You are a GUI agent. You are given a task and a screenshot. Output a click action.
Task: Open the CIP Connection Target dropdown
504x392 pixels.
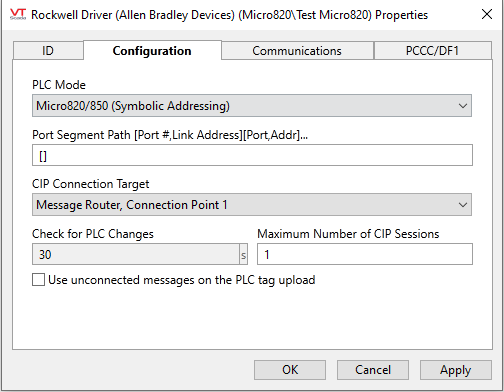[252, 205]
